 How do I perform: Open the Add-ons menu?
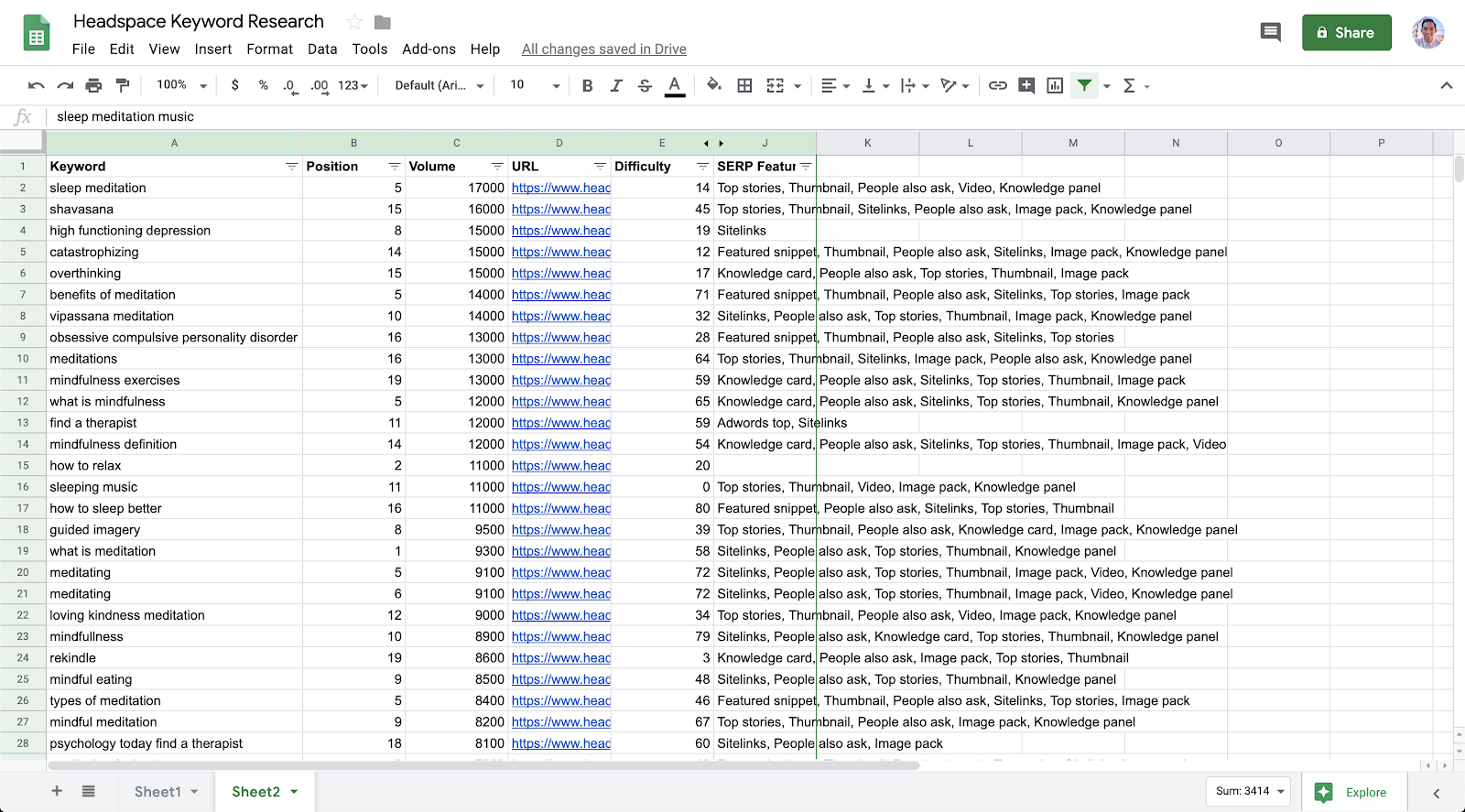point(429,49)
